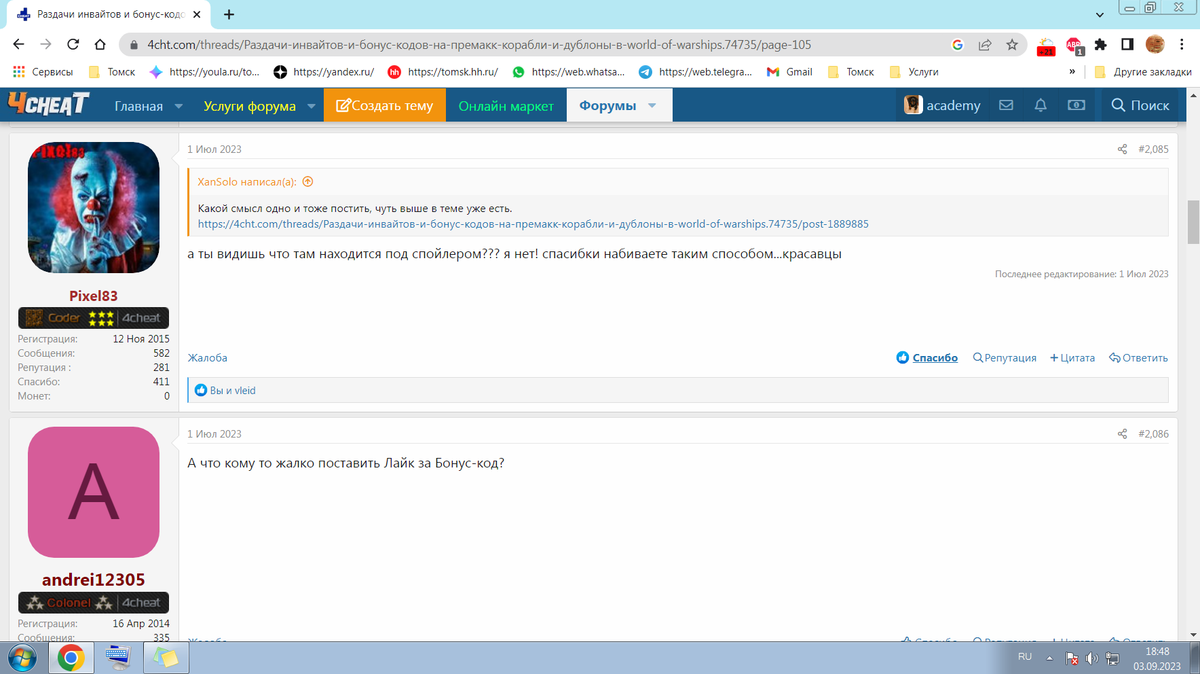Open the quoted post-1889885 link
The image size is (1200, 674).
(533, 224)
